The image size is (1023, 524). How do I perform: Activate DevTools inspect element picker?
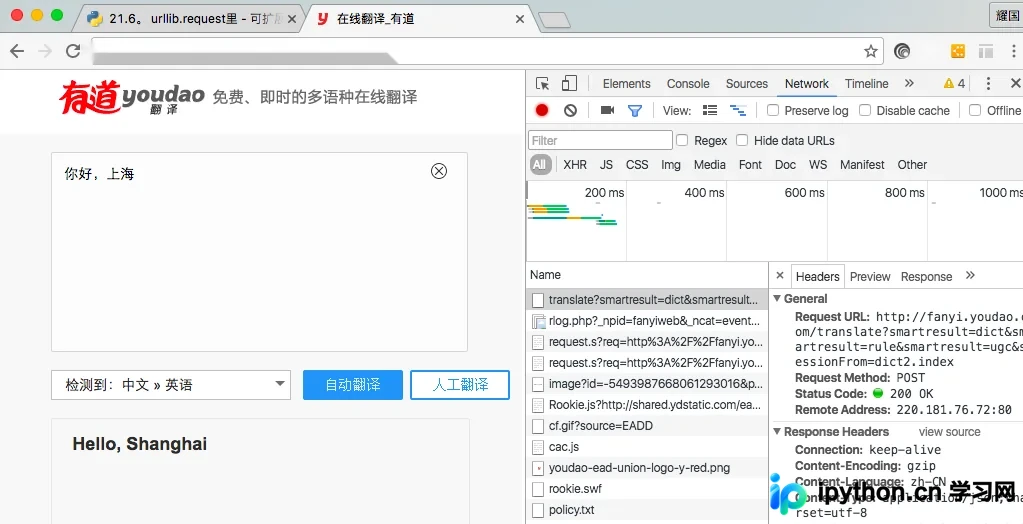pos(542,84)
